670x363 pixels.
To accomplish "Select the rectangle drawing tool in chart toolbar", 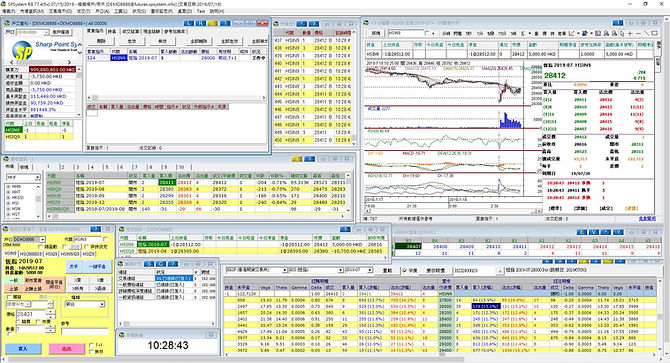I will [x=655, y=33].
